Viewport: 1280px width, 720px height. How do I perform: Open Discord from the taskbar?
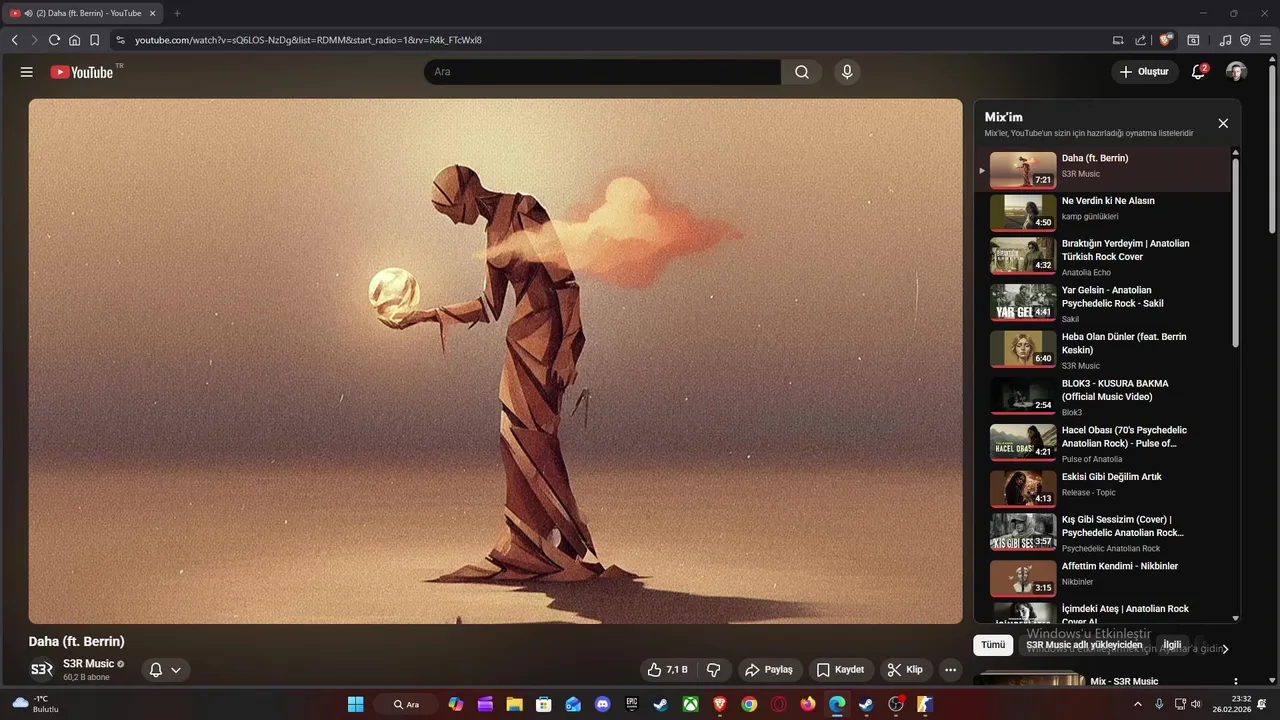602,704
